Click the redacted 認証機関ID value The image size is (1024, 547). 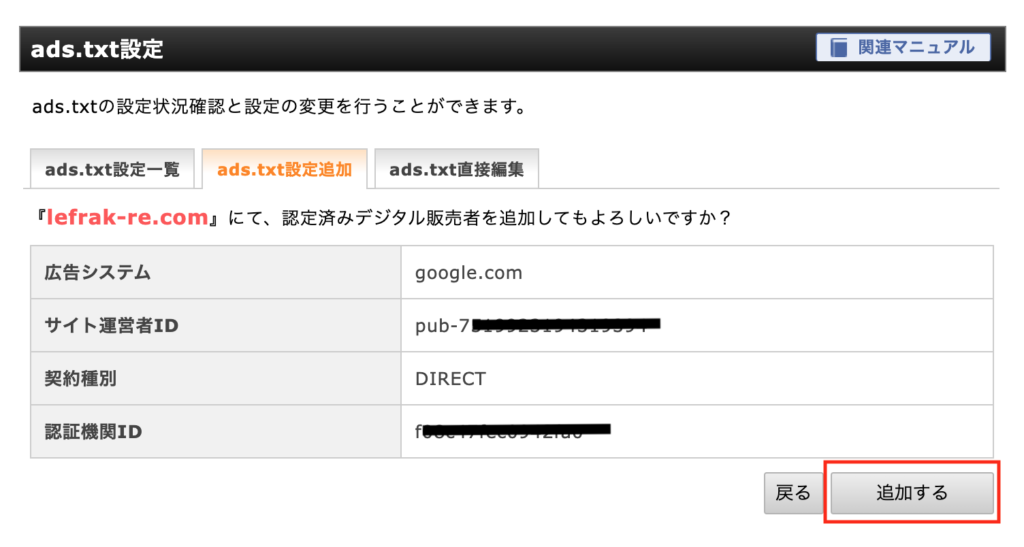(x=513, y=431)
